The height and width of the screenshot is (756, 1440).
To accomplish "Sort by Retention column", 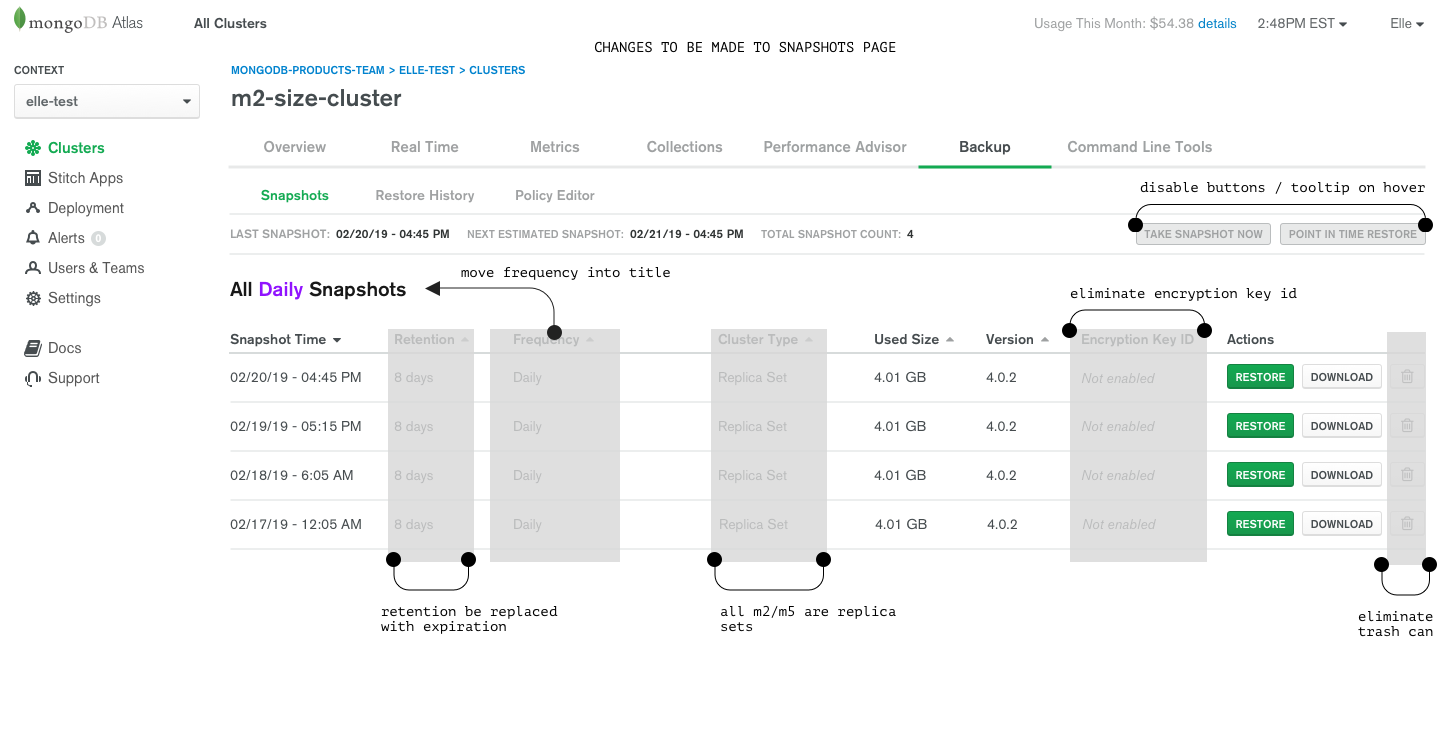I will click(431, 340).
